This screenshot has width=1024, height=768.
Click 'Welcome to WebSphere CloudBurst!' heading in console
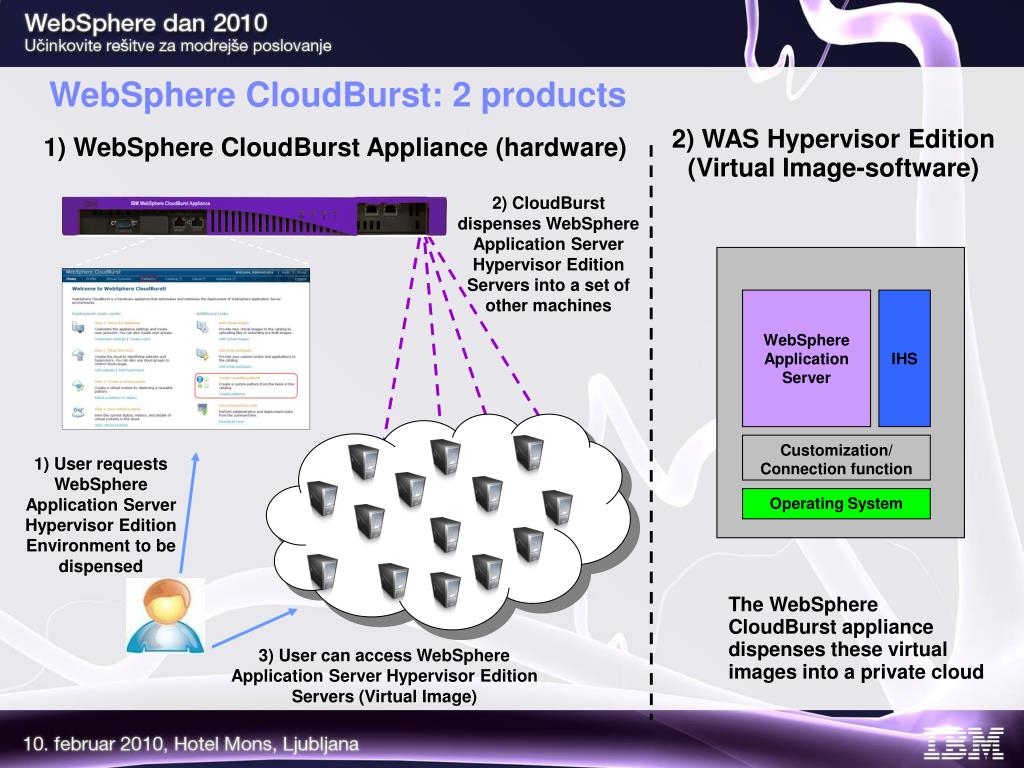tap(119, 289)
